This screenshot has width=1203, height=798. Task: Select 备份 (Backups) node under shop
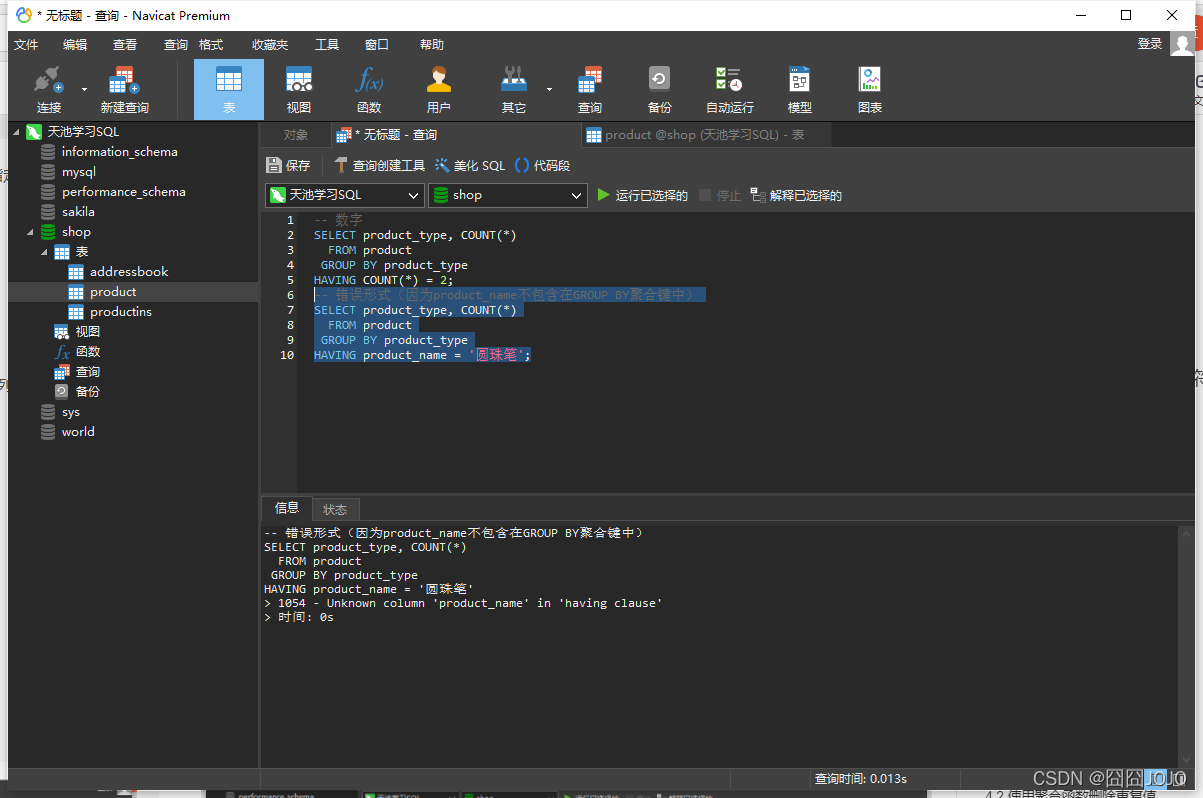pos(87,392)
